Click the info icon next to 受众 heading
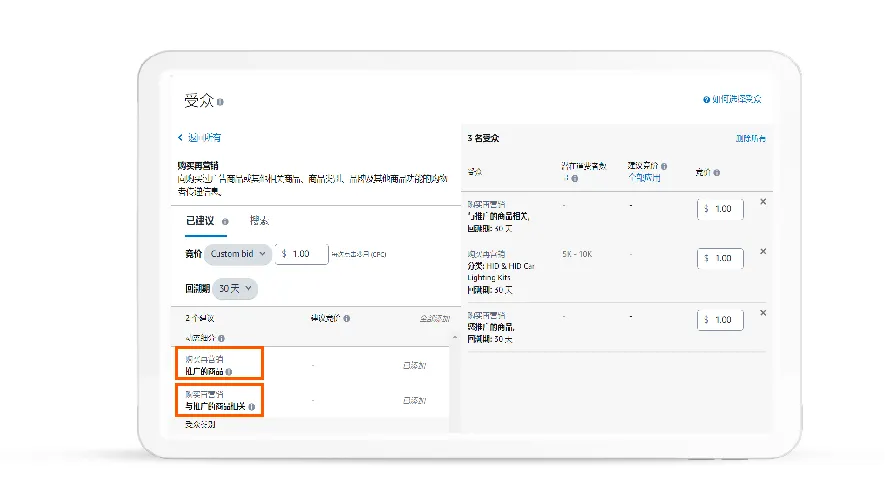This screenshot has width=885, height=488. 220,102
